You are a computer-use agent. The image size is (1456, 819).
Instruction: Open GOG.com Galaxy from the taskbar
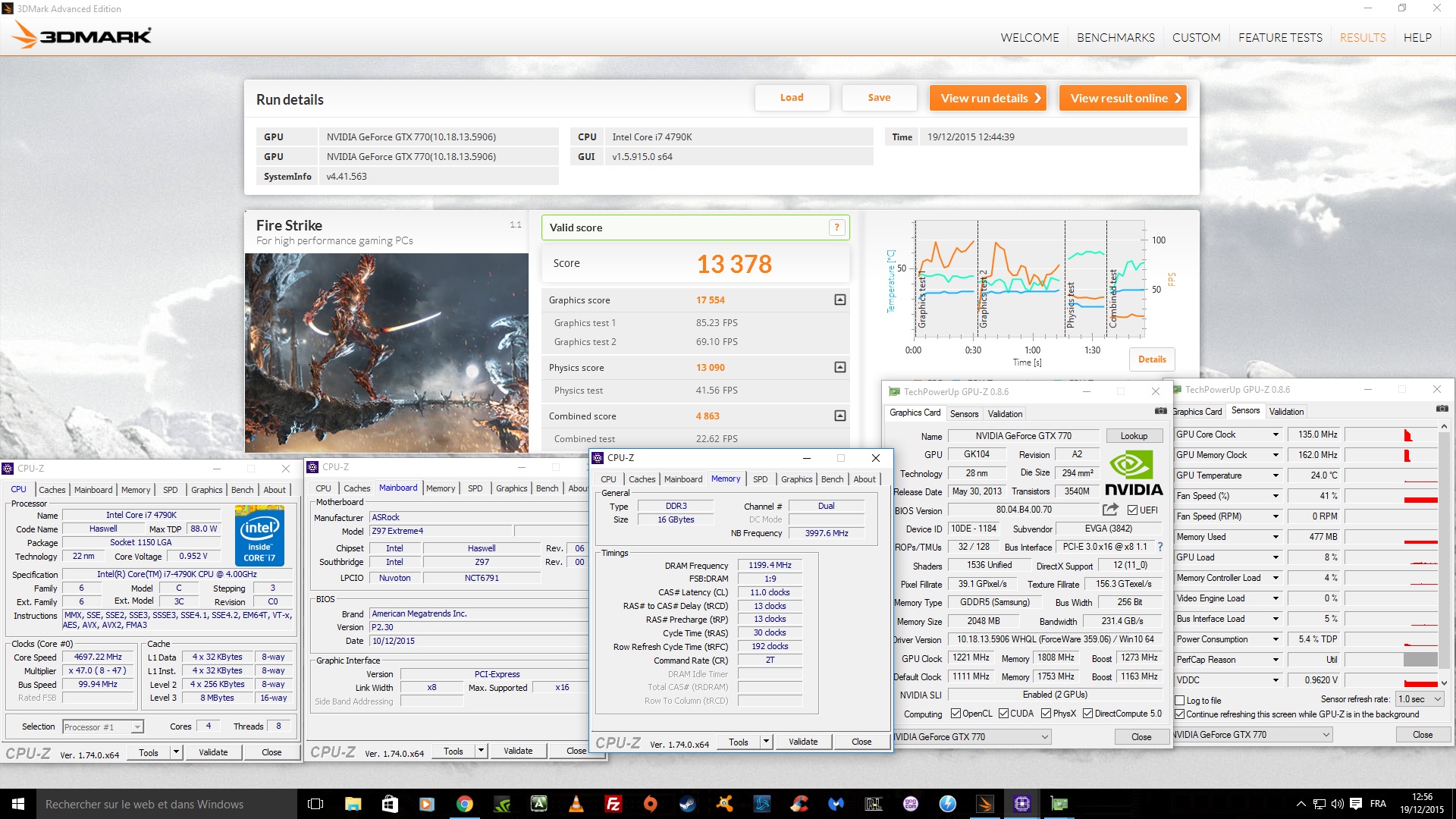point(910,804)
